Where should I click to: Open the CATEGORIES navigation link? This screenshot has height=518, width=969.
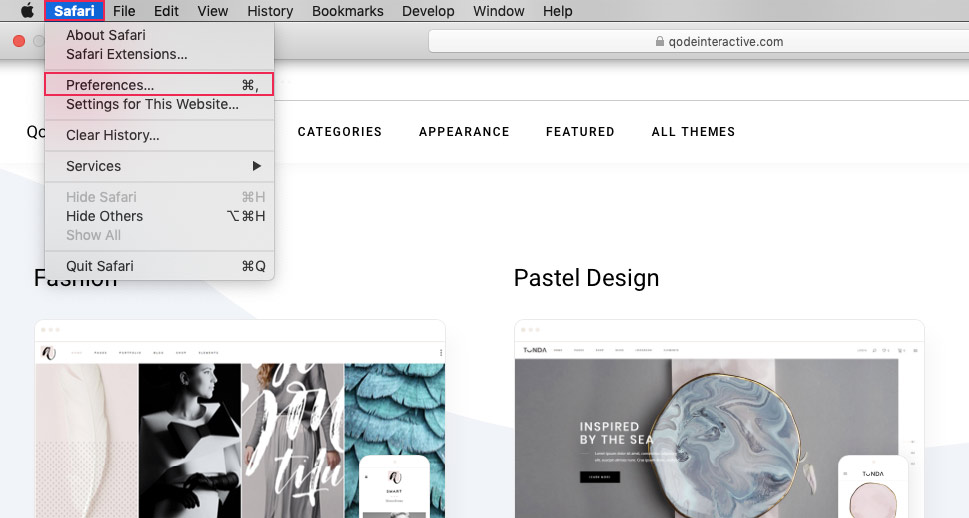[339, 132]
